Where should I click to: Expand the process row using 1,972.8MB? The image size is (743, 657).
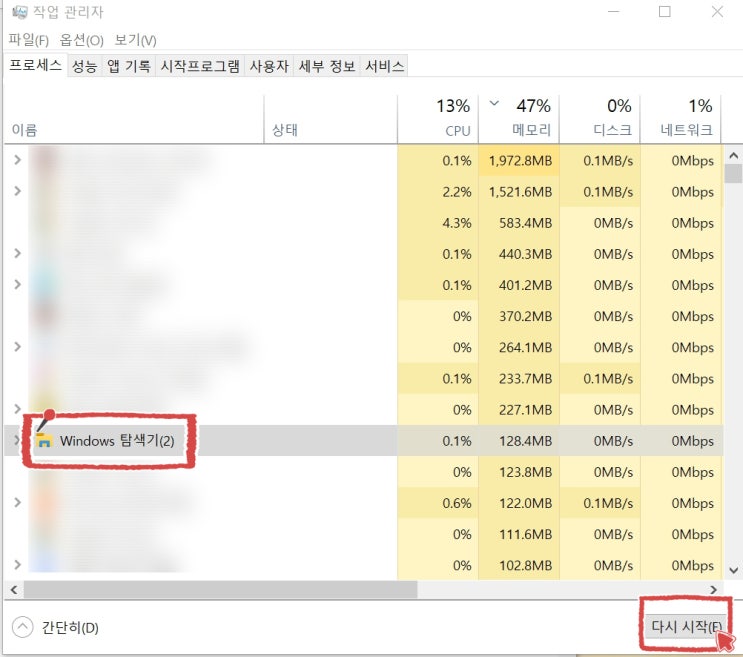pyautogui.click(x=18, y=160)
